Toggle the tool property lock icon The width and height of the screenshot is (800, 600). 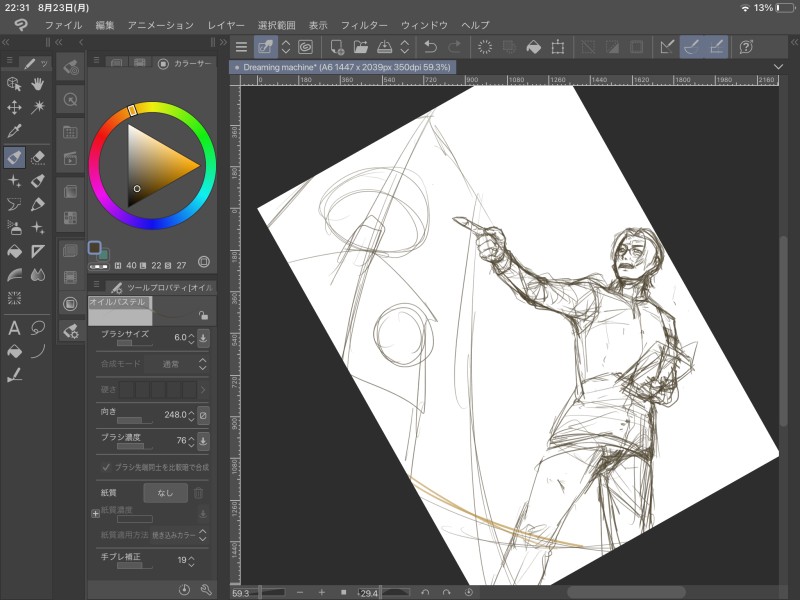click(x=203, y=315)
